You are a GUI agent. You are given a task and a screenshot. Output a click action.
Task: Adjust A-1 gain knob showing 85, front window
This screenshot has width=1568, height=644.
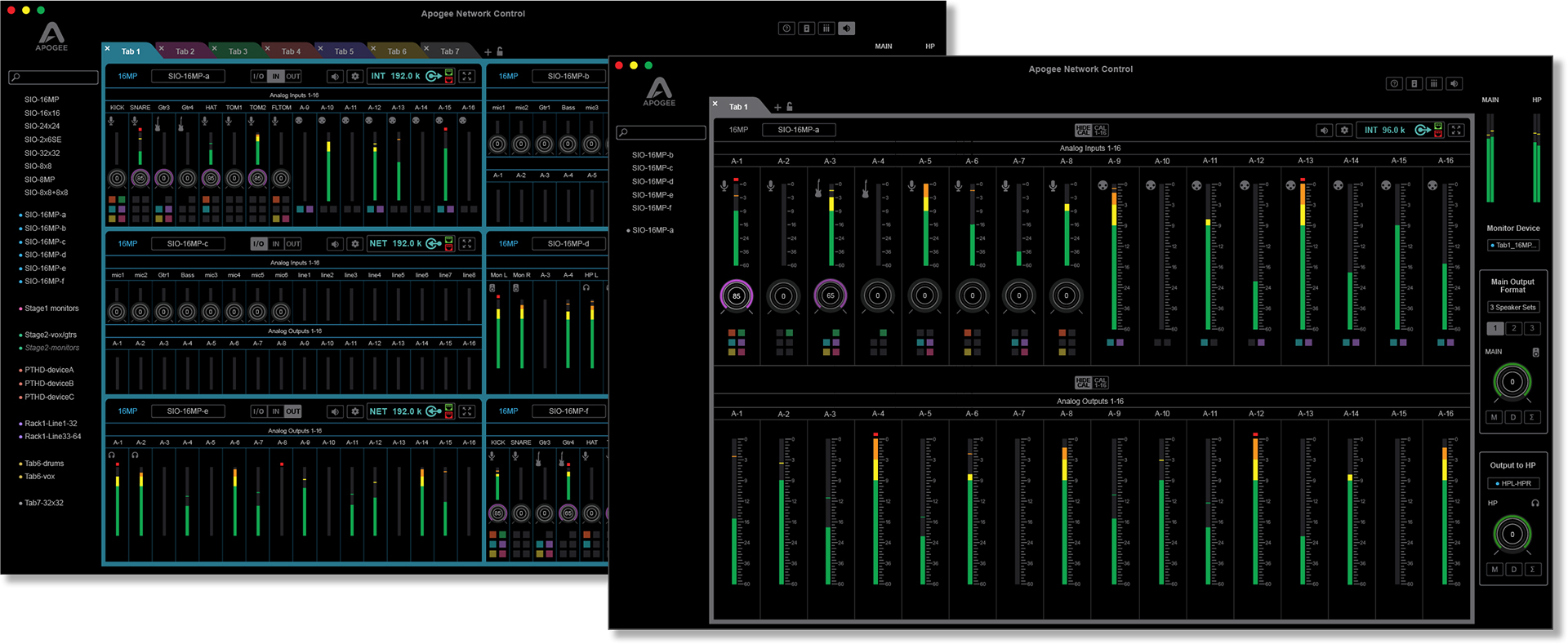(x=736, y=295)
